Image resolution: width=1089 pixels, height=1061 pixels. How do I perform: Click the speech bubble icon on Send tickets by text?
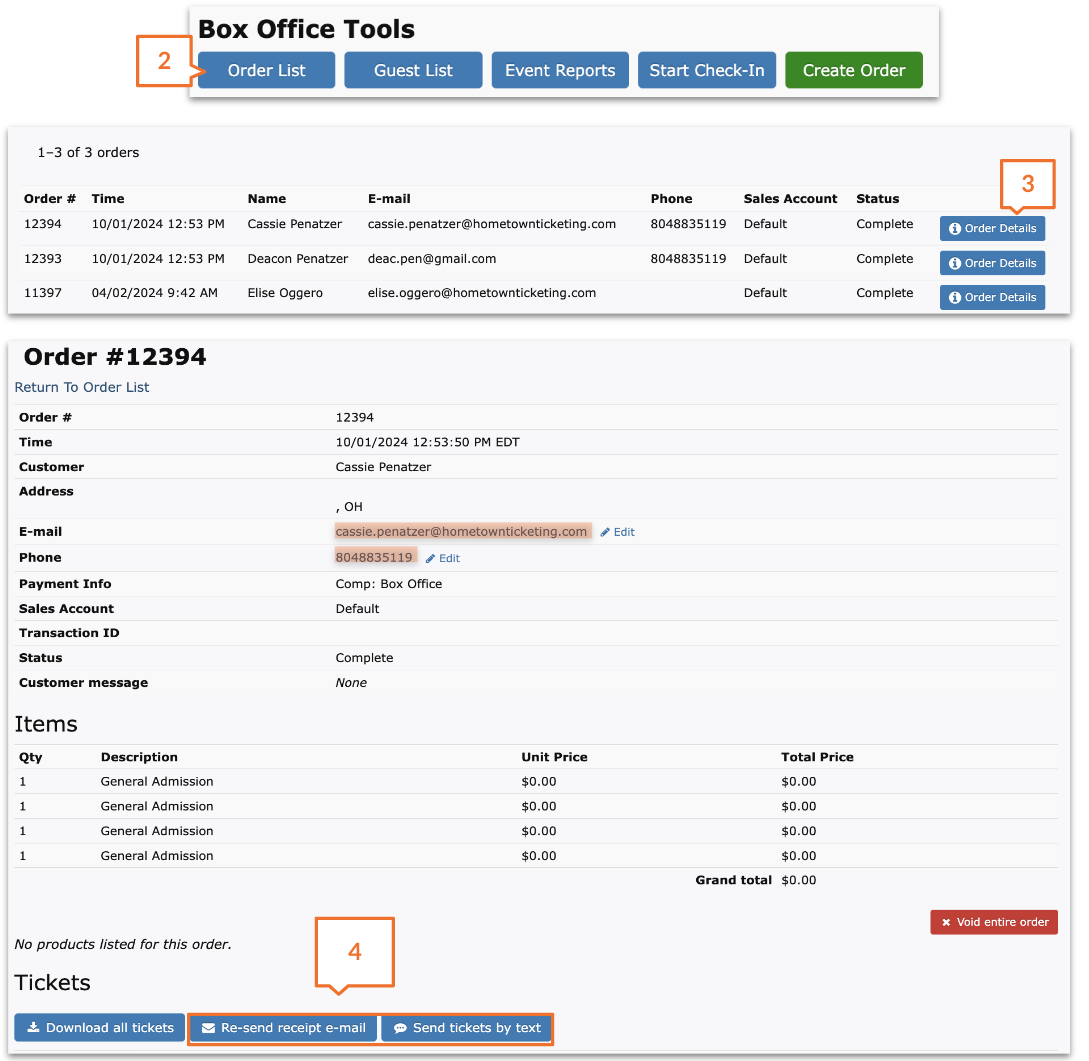(400, 1028)
